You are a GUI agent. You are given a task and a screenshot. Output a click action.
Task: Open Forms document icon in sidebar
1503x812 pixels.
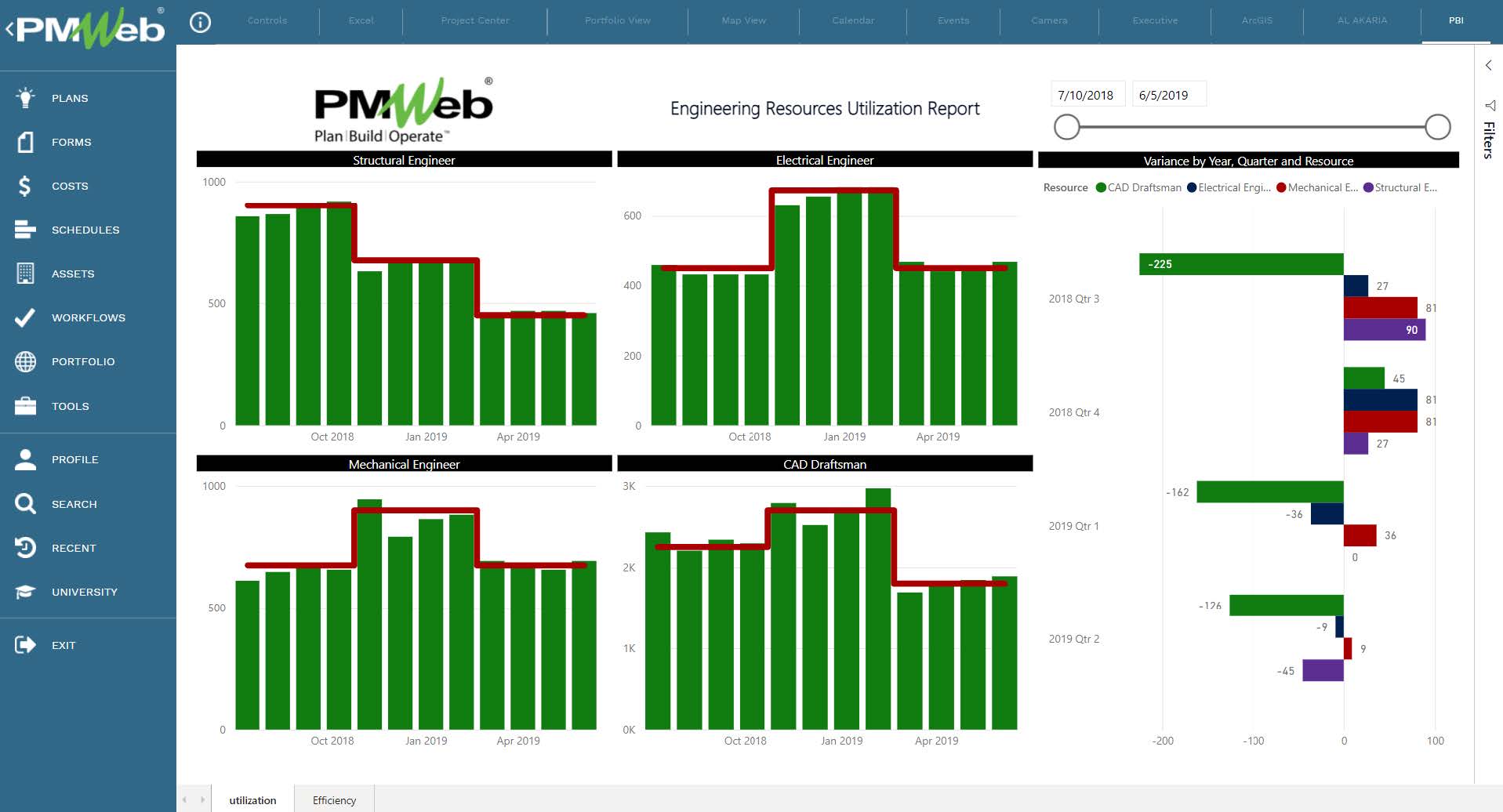(x=25, y=142)
